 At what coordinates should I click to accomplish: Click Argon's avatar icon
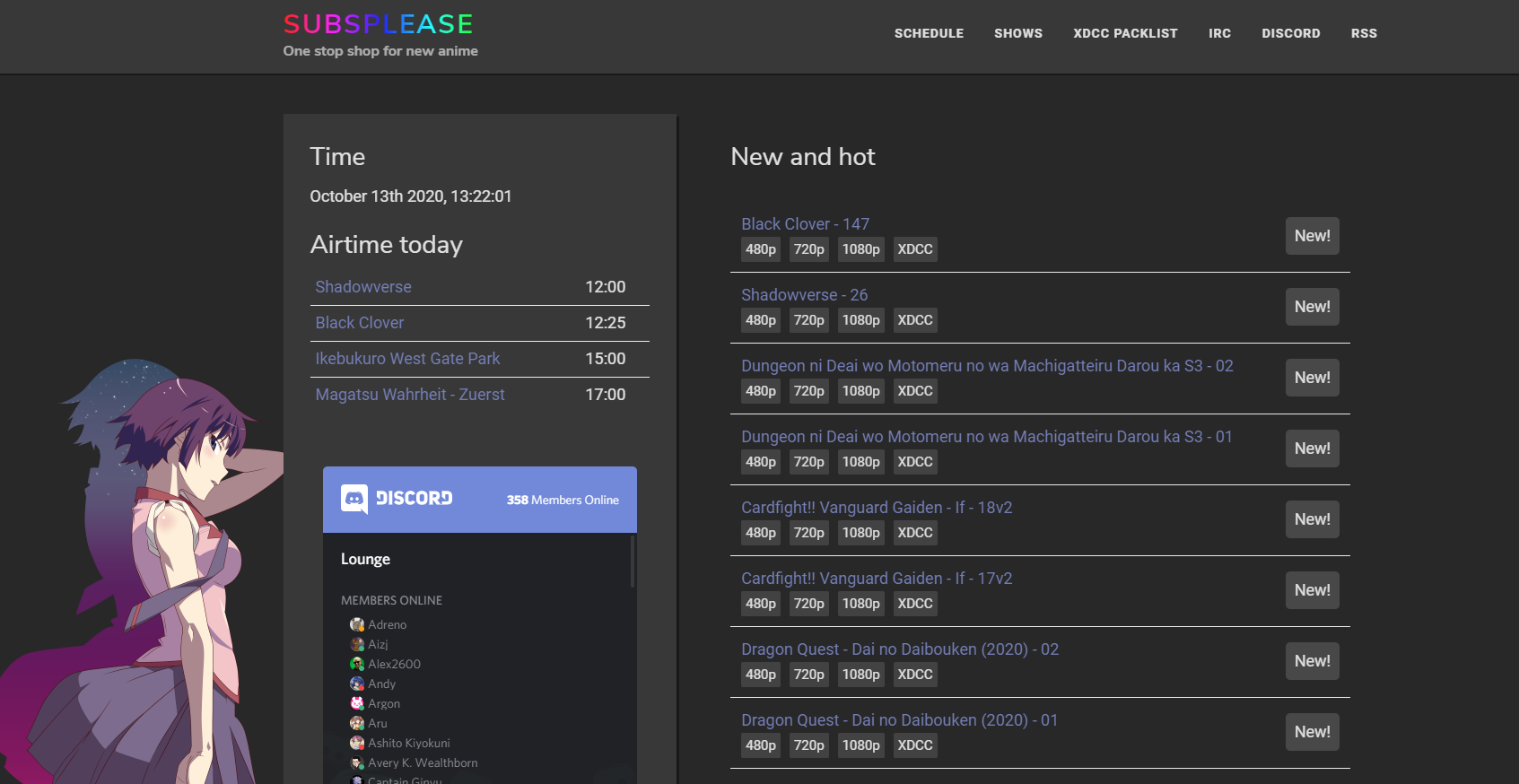coord(357,703)
